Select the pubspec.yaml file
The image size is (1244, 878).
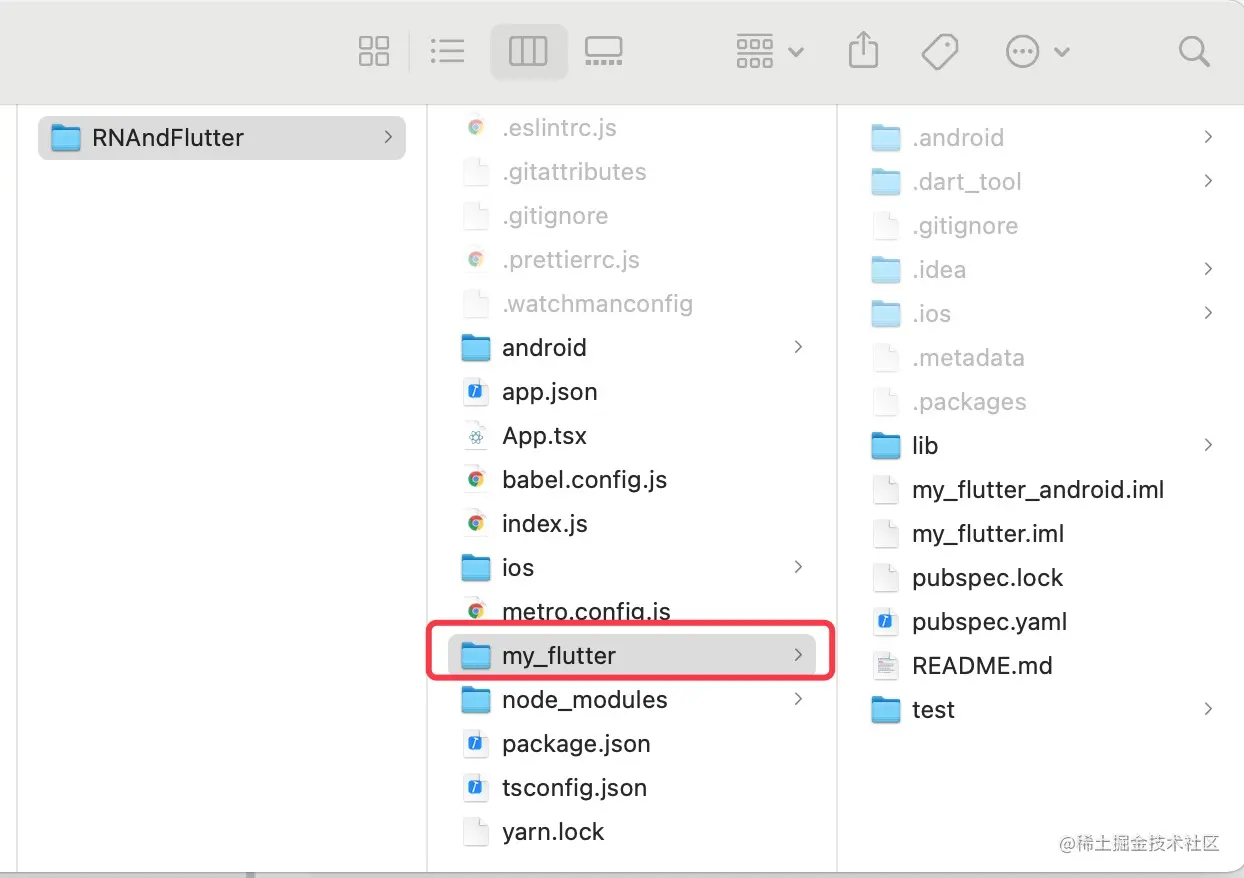(989, 622)
